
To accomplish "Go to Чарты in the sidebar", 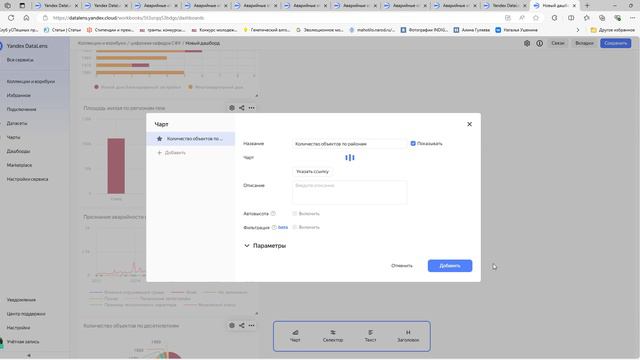I will click(13, 138).
